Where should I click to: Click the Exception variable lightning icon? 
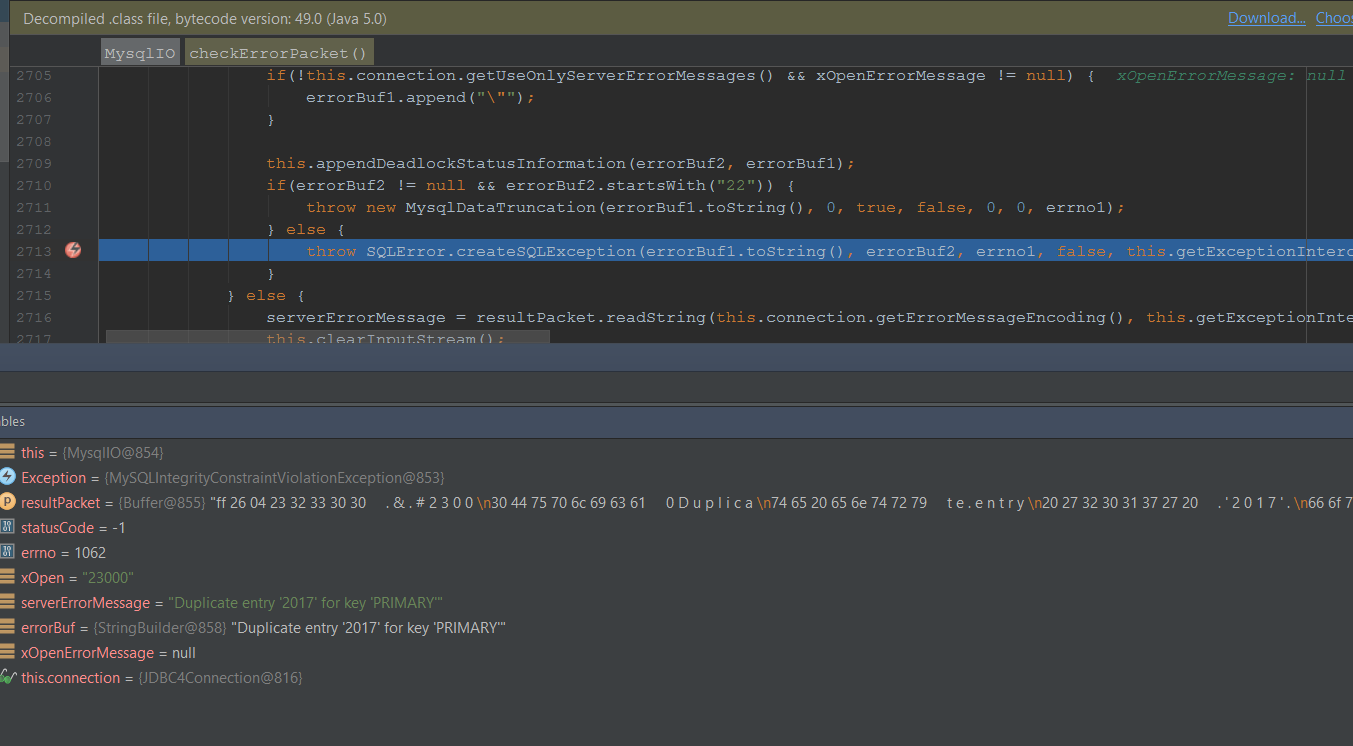click(x=8, y=478)
